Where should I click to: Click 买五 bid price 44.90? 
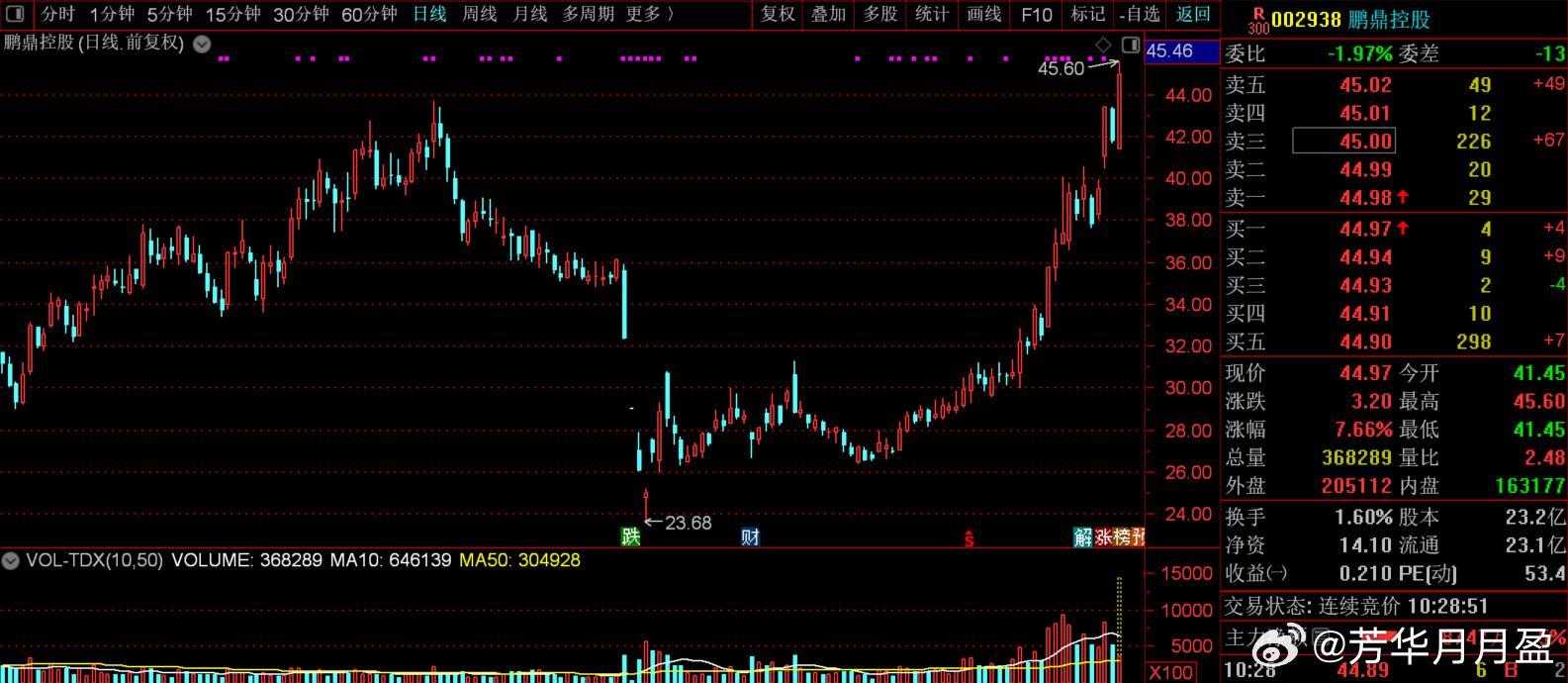[1365, 341]
